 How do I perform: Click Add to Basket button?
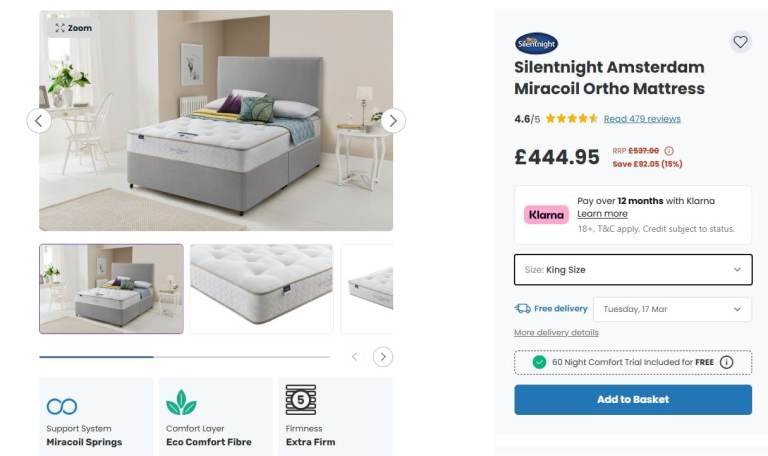coord(633,400)
